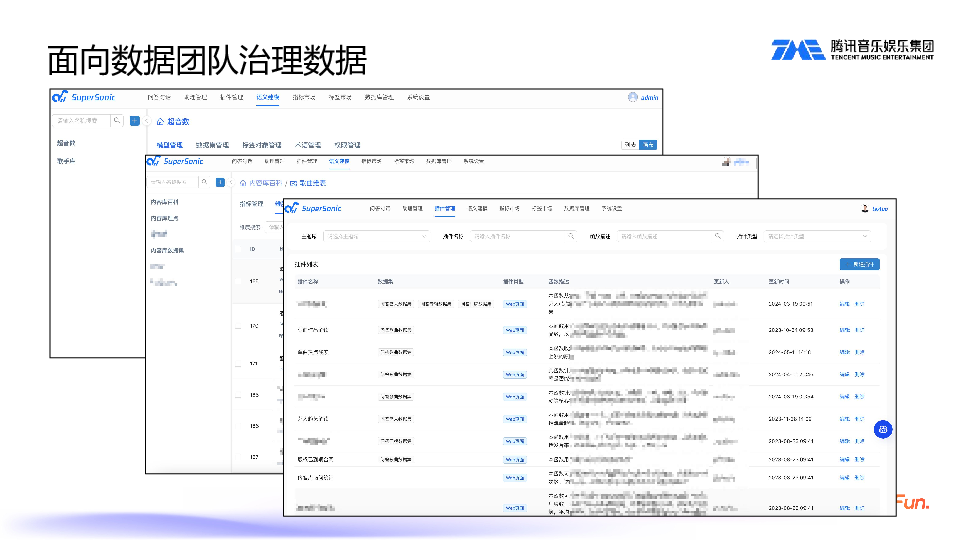Click the SuperSonic logo in the front window
Screen dimensions: 960x540
[312, 208]
